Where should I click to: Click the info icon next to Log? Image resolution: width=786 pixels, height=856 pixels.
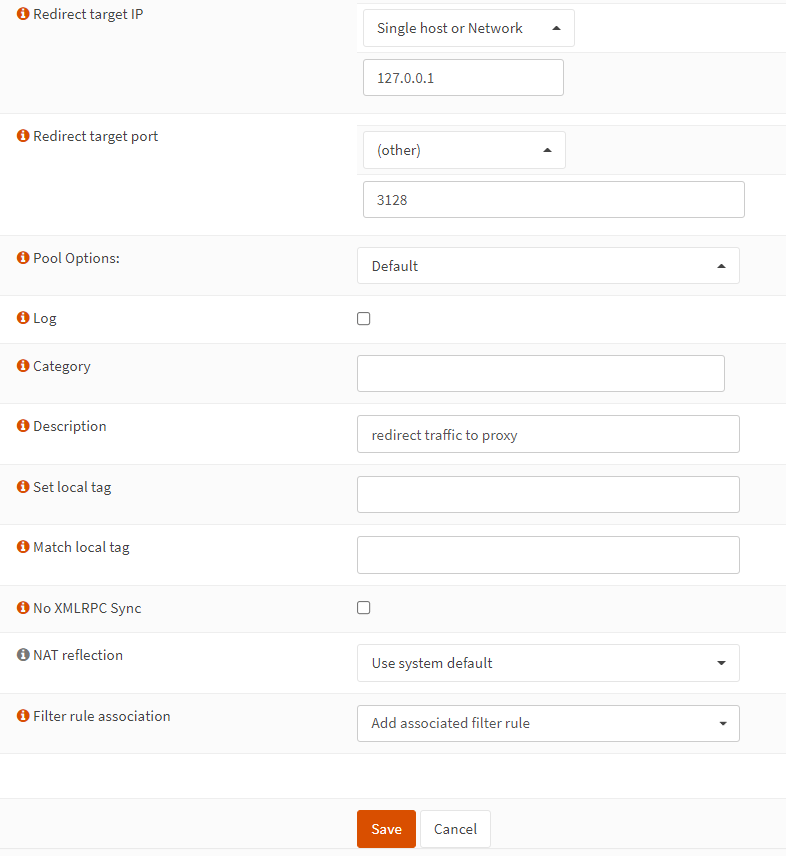pyautogui.click(x=23, y=318)
